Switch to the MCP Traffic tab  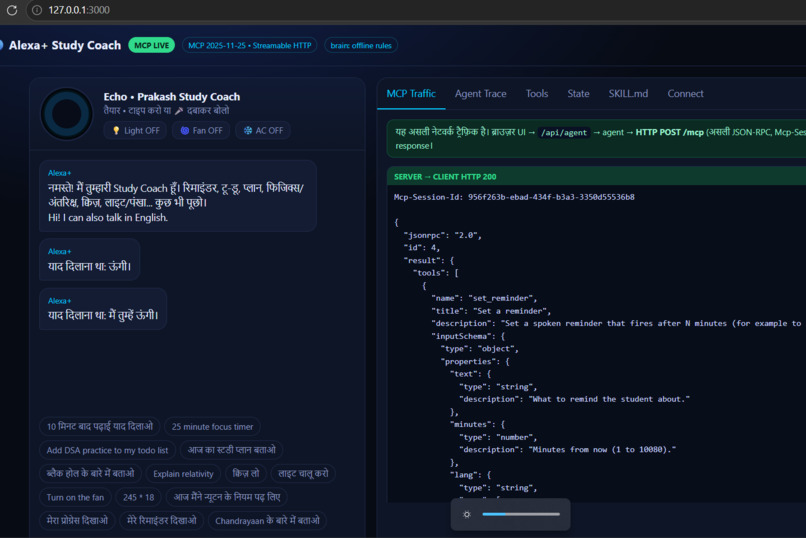(x=411, y=94)
